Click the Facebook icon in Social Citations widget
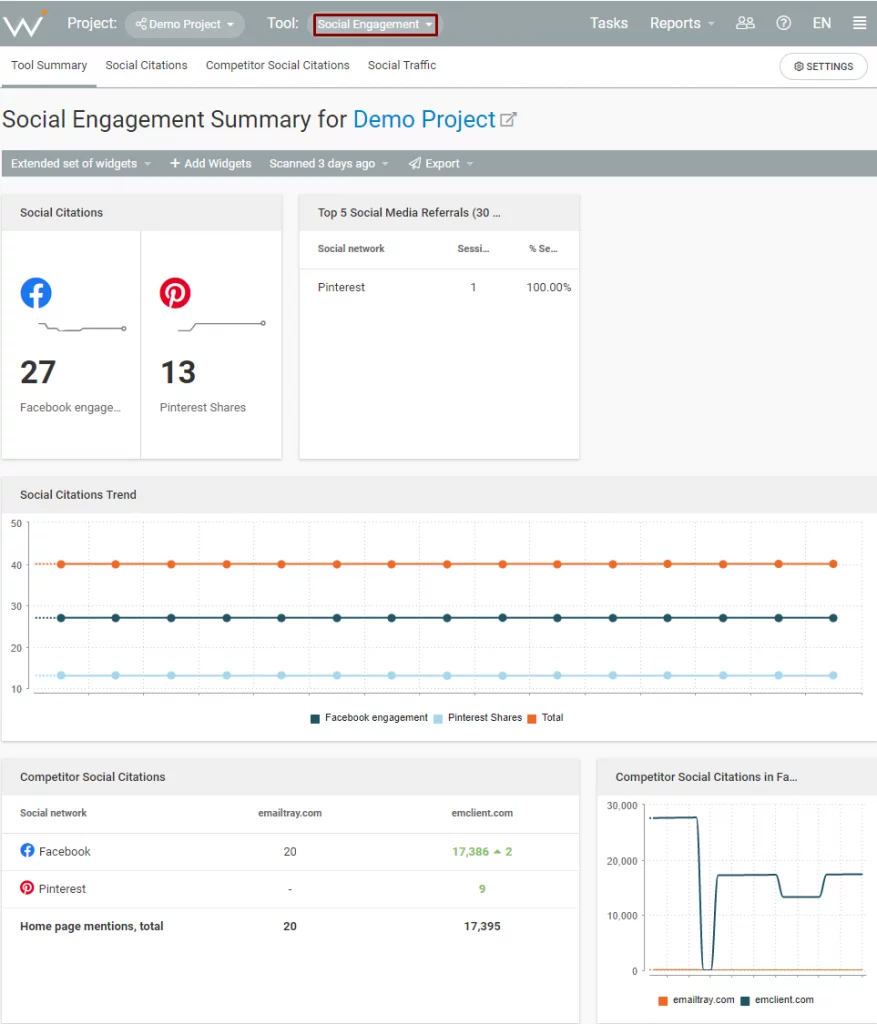Image resolution: width=877 pixels, height=1024 pixels. click(36, 293)
